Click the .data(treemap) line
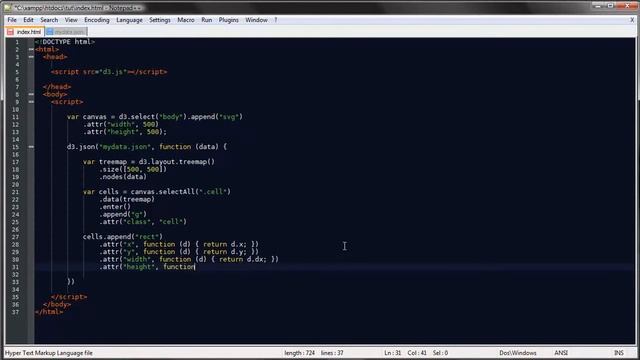Image resolution: width=640 pixels, height=360 pixels. point(127,199)
